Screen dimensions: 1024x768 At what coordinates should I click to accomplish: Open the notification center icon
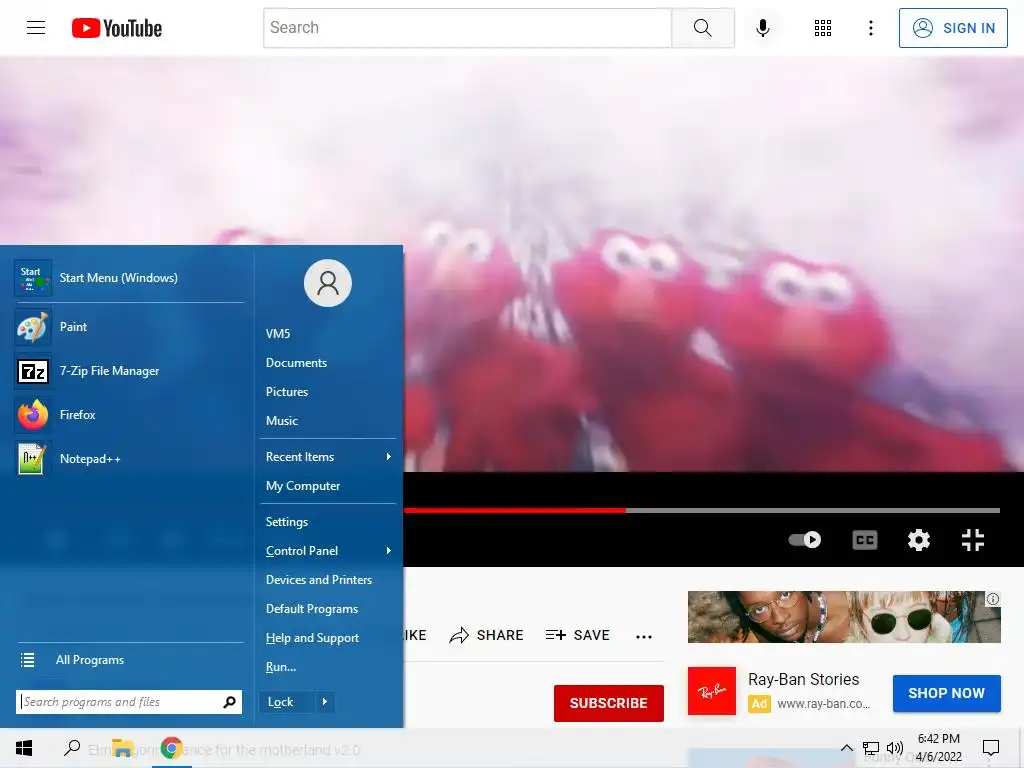pyautogui.click(x=991, y=748)
